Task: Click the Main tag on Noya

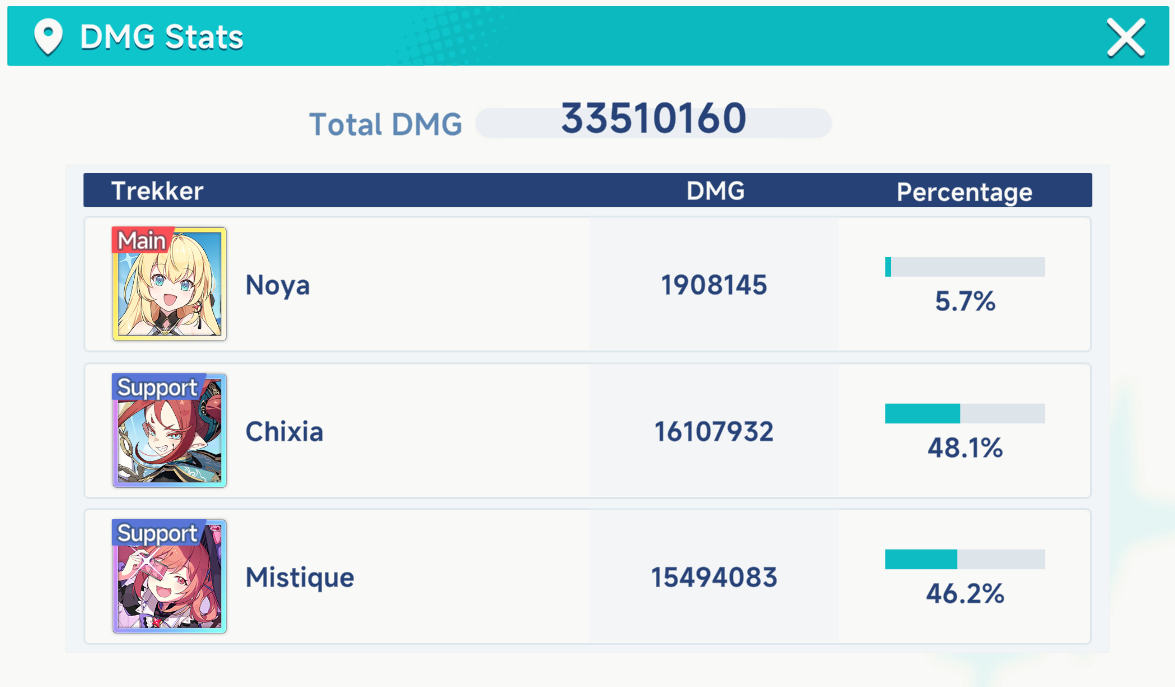Action: click(142, 240)
